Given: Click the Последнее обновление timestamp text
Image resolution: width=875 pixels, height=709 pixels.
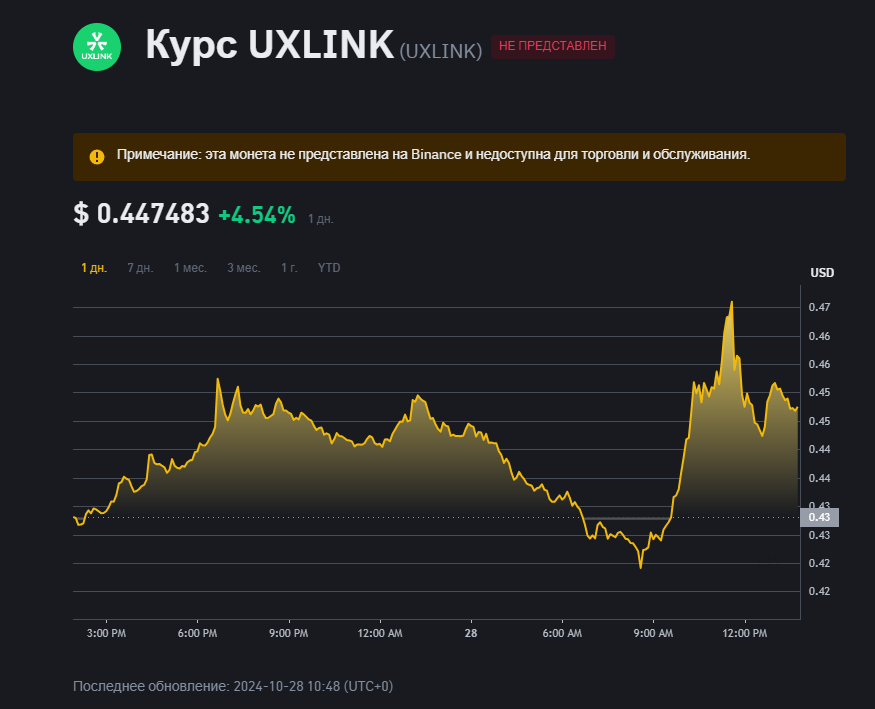Looking at the screenshot, I should pyautogui.click(x=233, y=686).
